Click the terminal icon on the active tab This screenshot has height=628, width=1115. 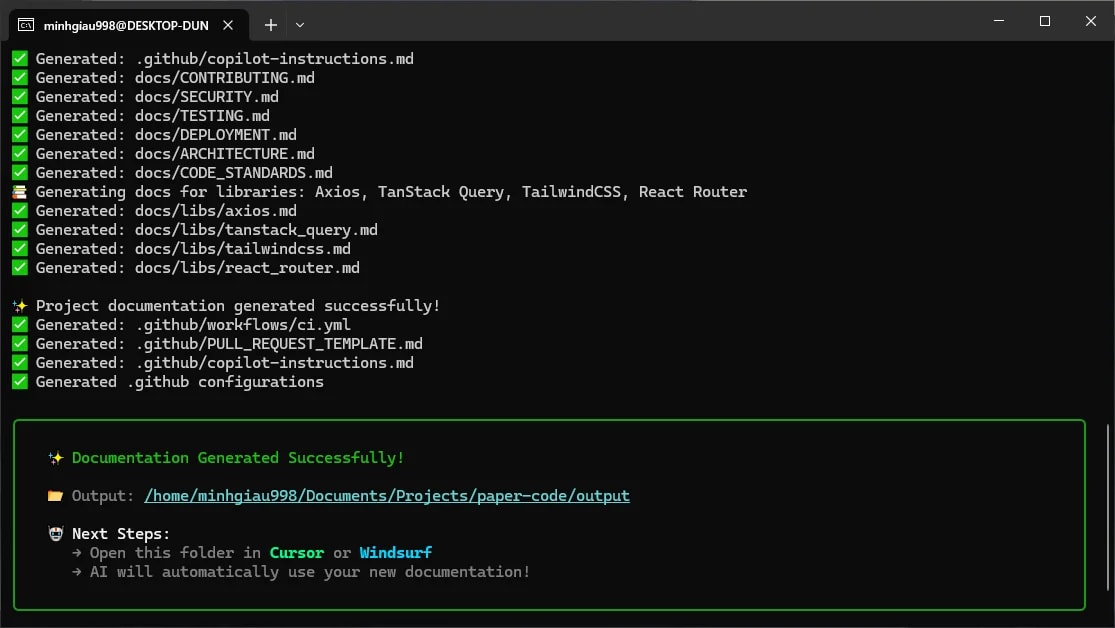click(24, 25)
